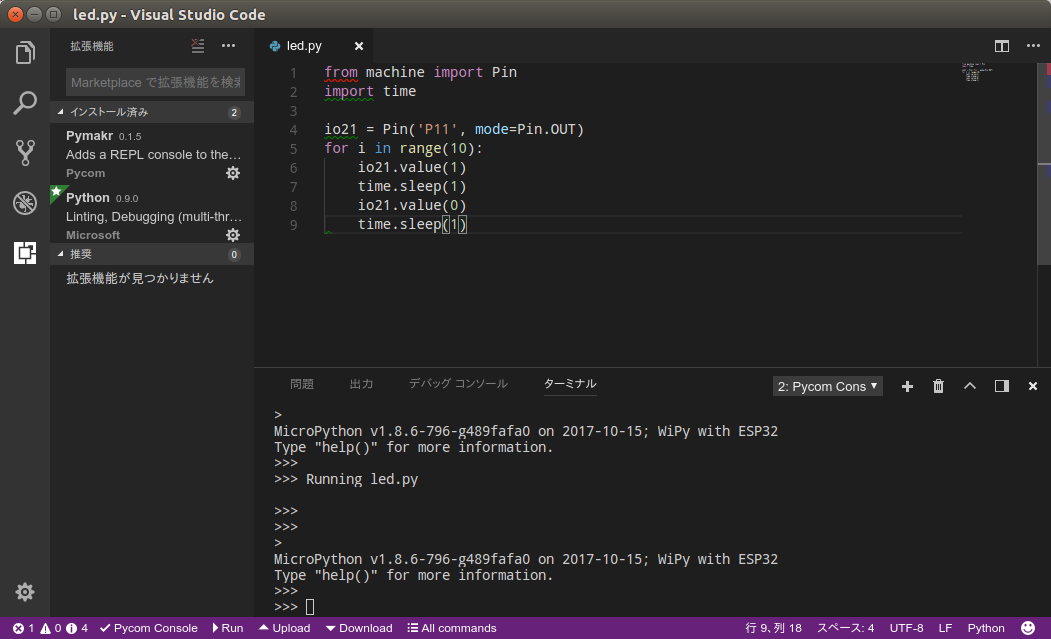Screen dimensions: 1051x639
Task: Switch to the 出力 panel tab
Action: click(361, 384)
